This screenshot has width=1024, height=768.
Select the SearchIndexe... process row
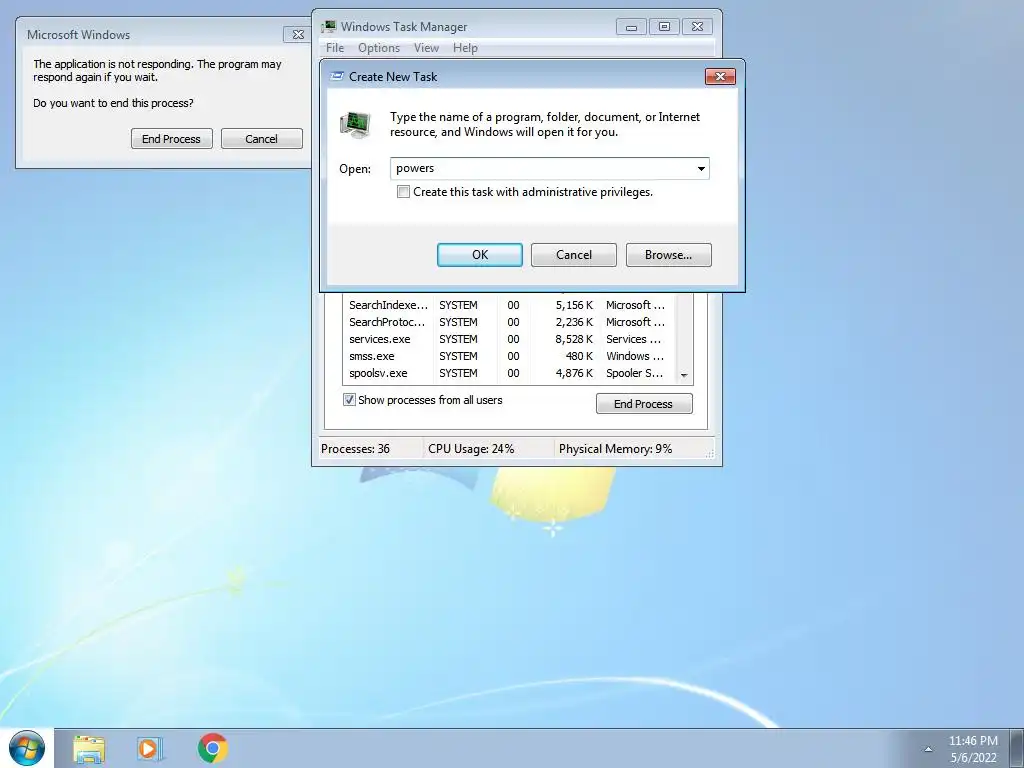tap(509, 305)
